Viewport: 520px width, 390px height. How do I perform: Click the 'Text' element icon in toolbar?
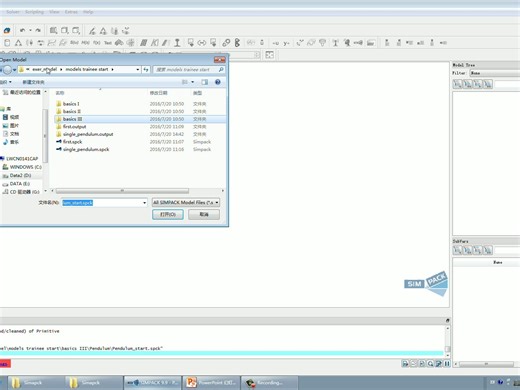point(108,43)
